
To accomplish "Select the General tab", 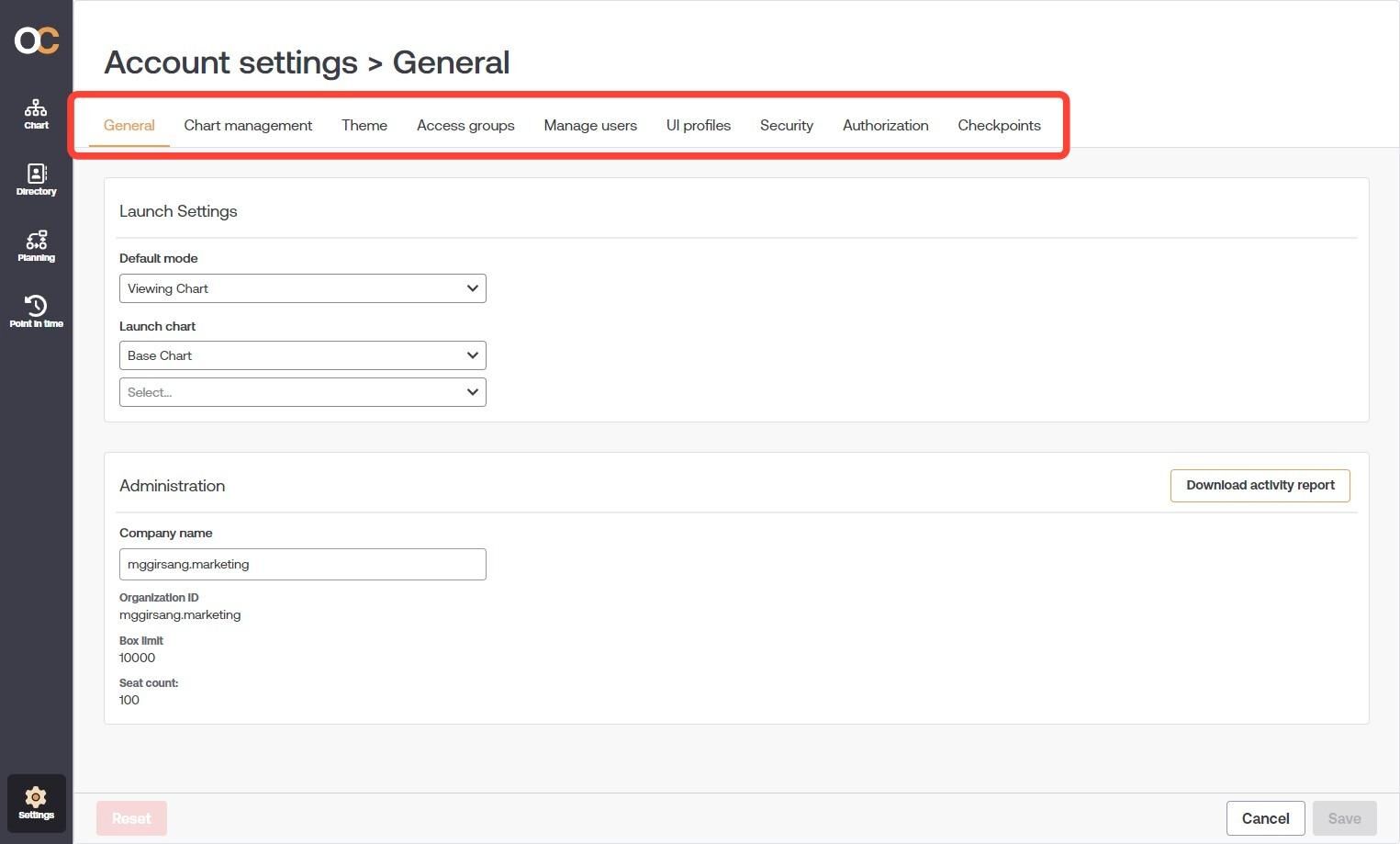I will (129, 126).
